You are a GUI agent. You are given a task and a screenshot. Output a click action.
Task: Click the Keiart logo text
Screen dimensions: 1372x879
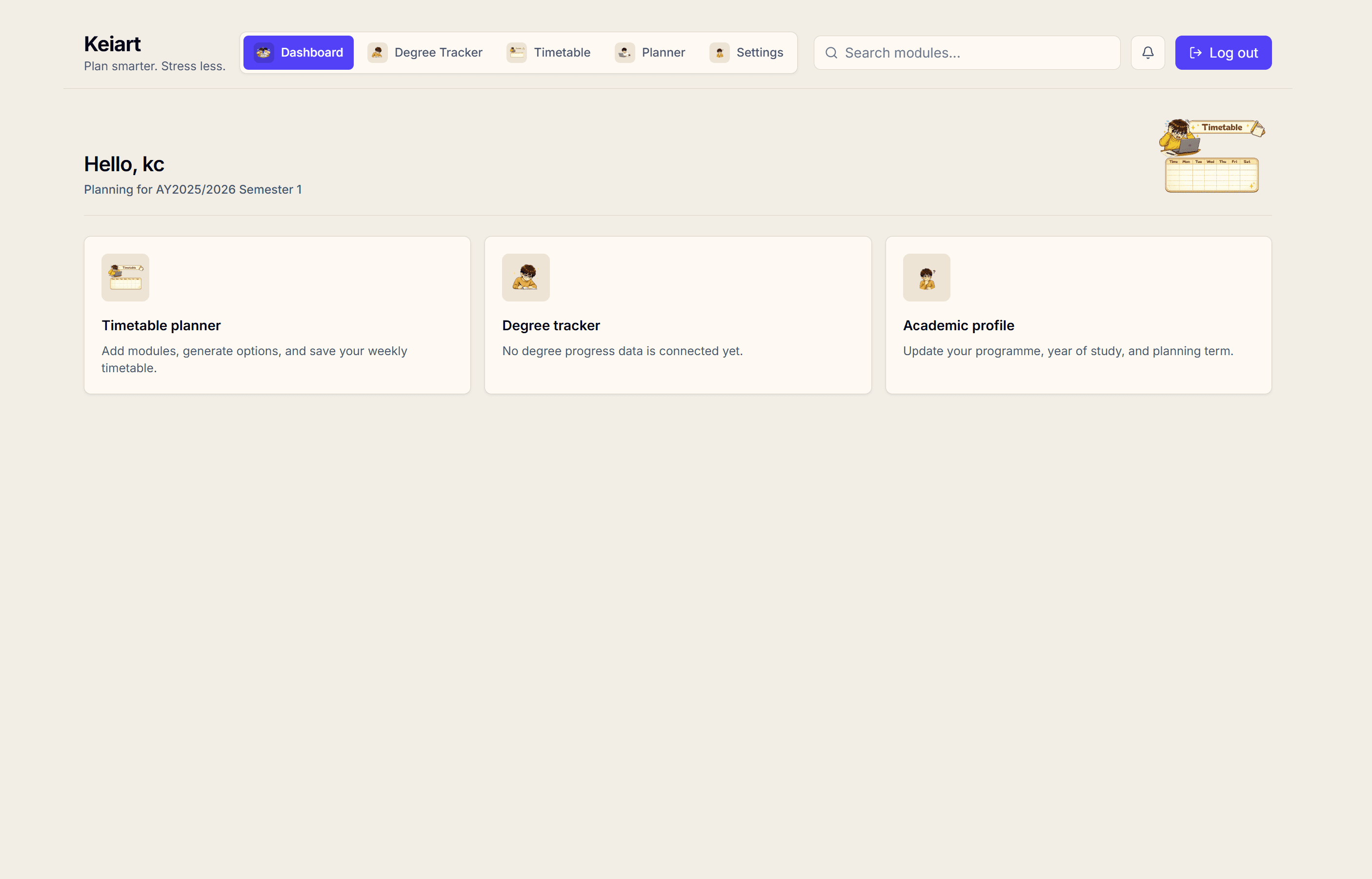113,44
